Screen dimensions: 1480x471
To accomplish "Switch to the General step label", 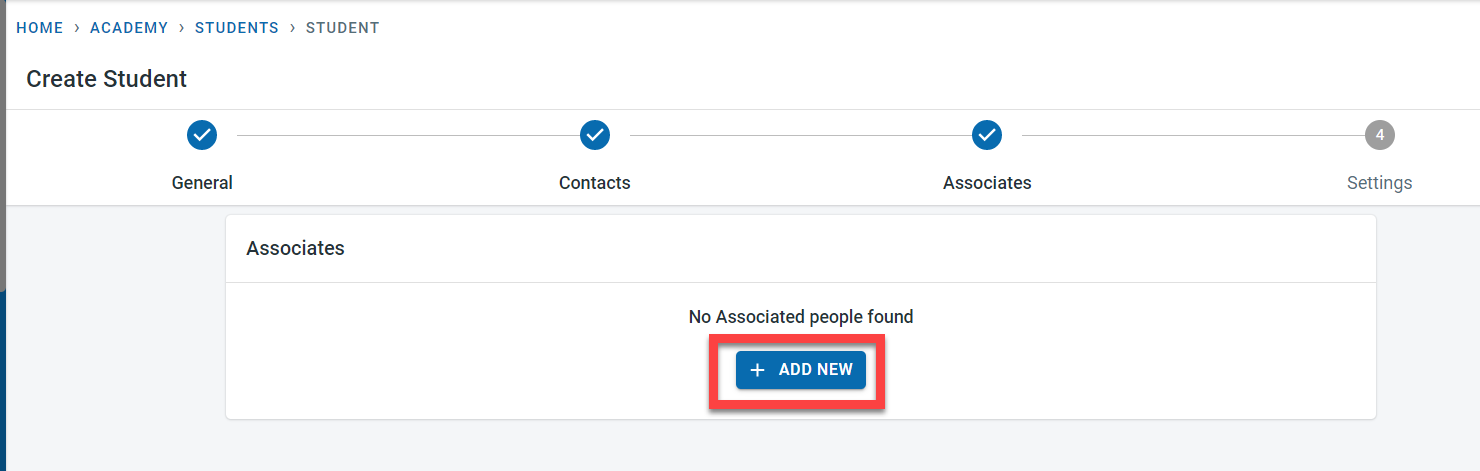I will coord(202,183).
